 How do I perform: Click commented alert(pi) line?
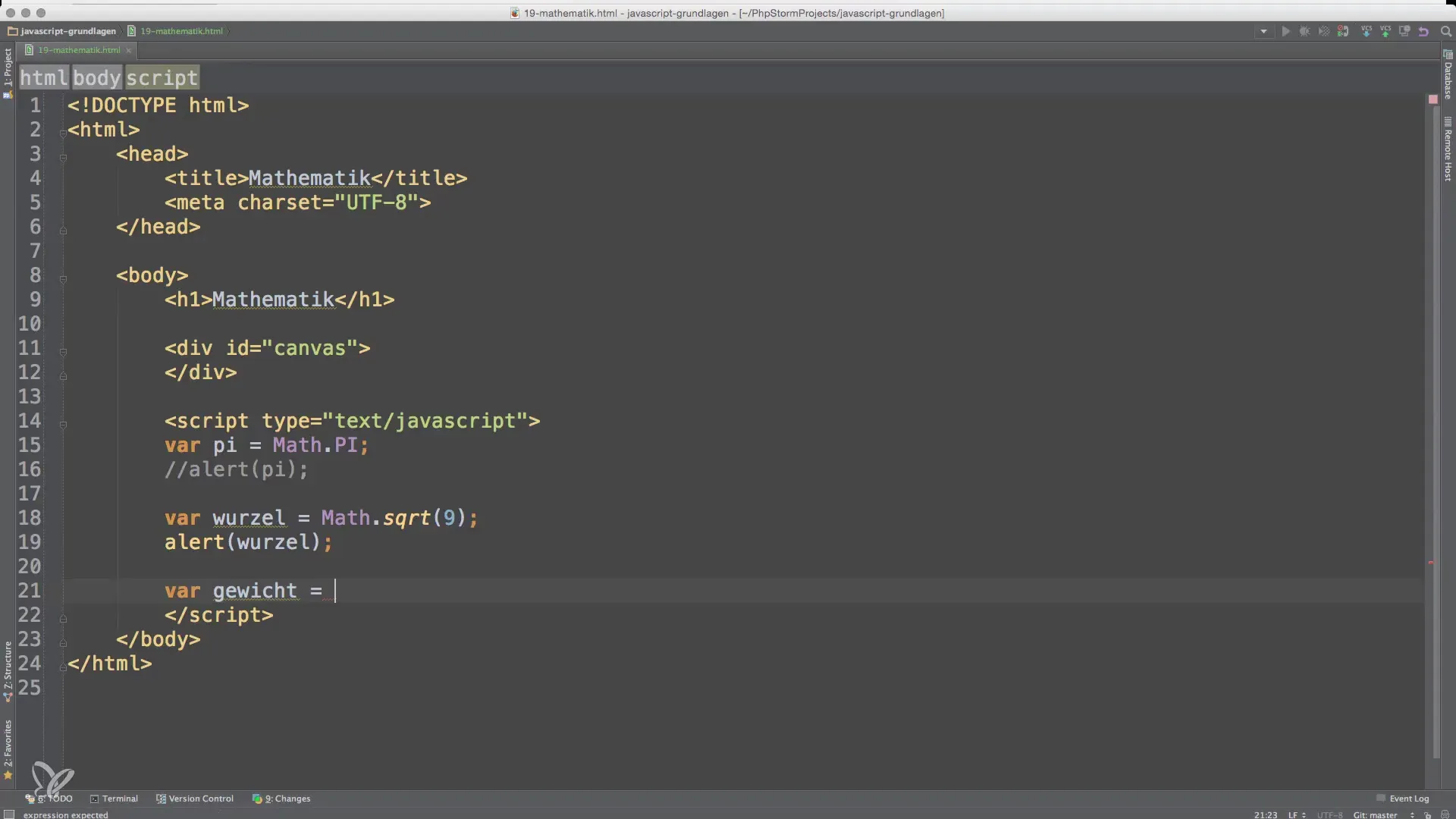click(237, 469)
